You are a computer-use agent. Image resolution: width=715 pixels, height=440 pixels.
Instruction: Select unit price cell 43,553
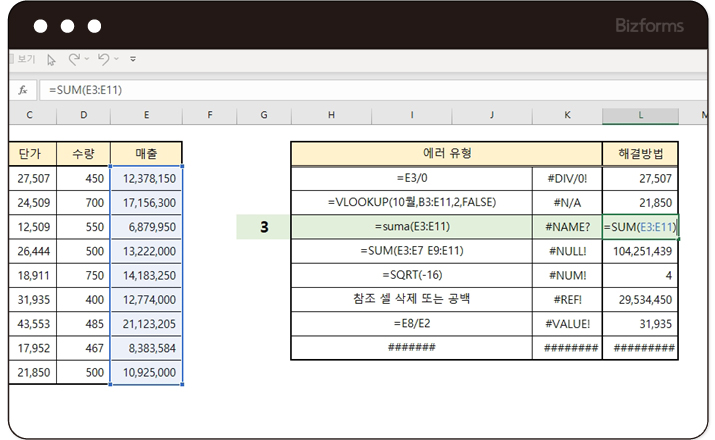32,324
